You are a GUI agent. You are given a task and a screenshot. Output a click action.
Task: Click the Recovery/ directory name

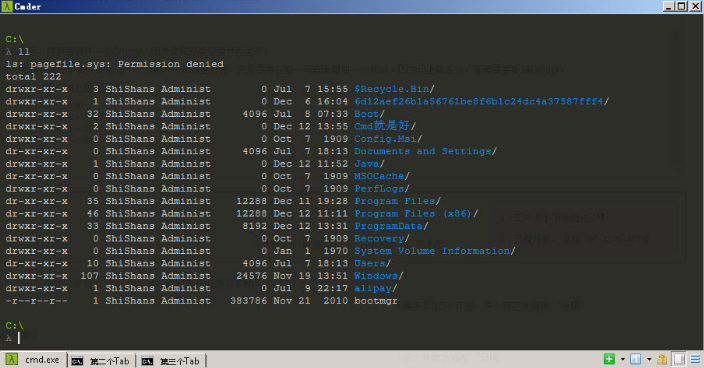(x=382, y=238)
